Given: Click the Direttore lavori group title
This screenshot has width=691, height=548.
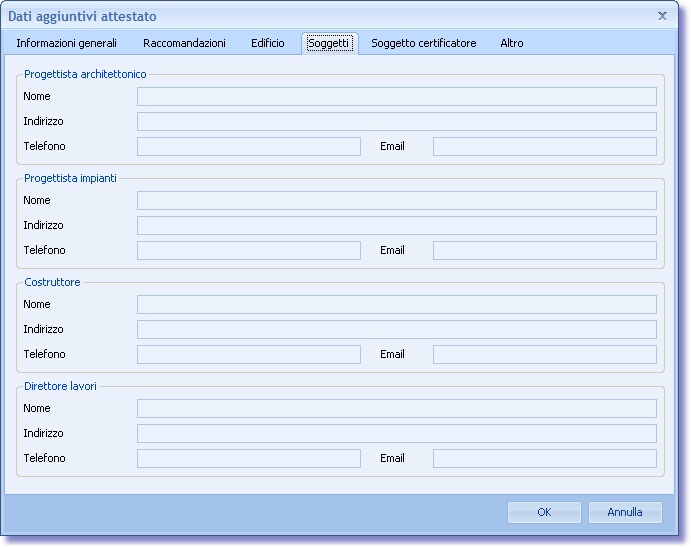Looking at the screenshot, I should coord(60,386).
